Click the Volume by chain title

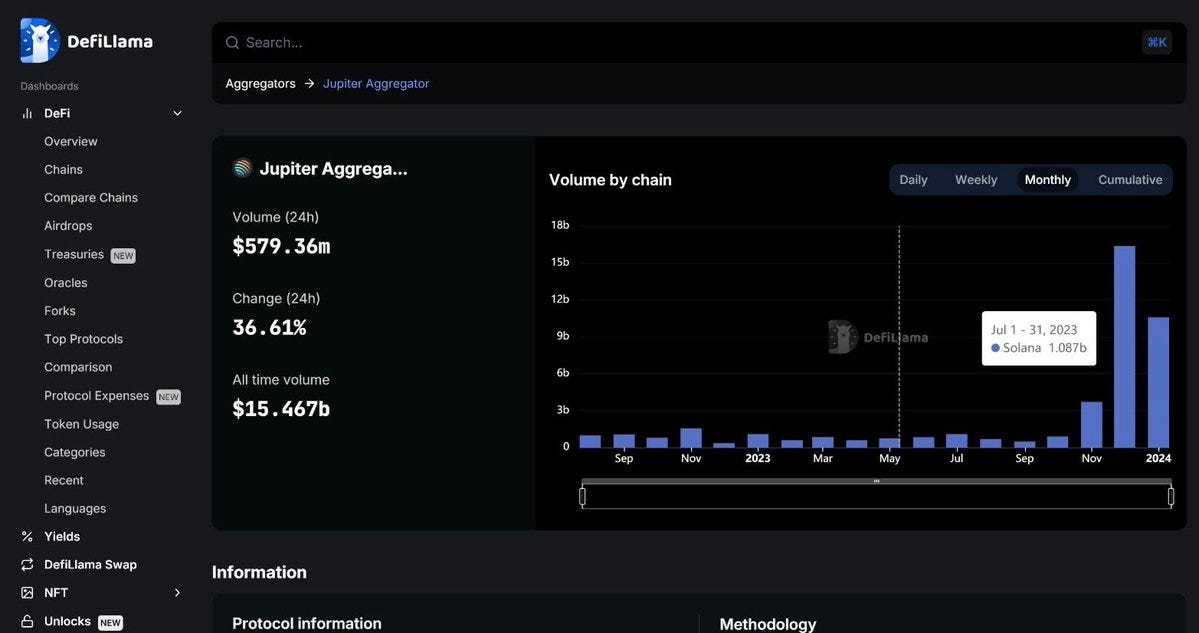point(610,180)
